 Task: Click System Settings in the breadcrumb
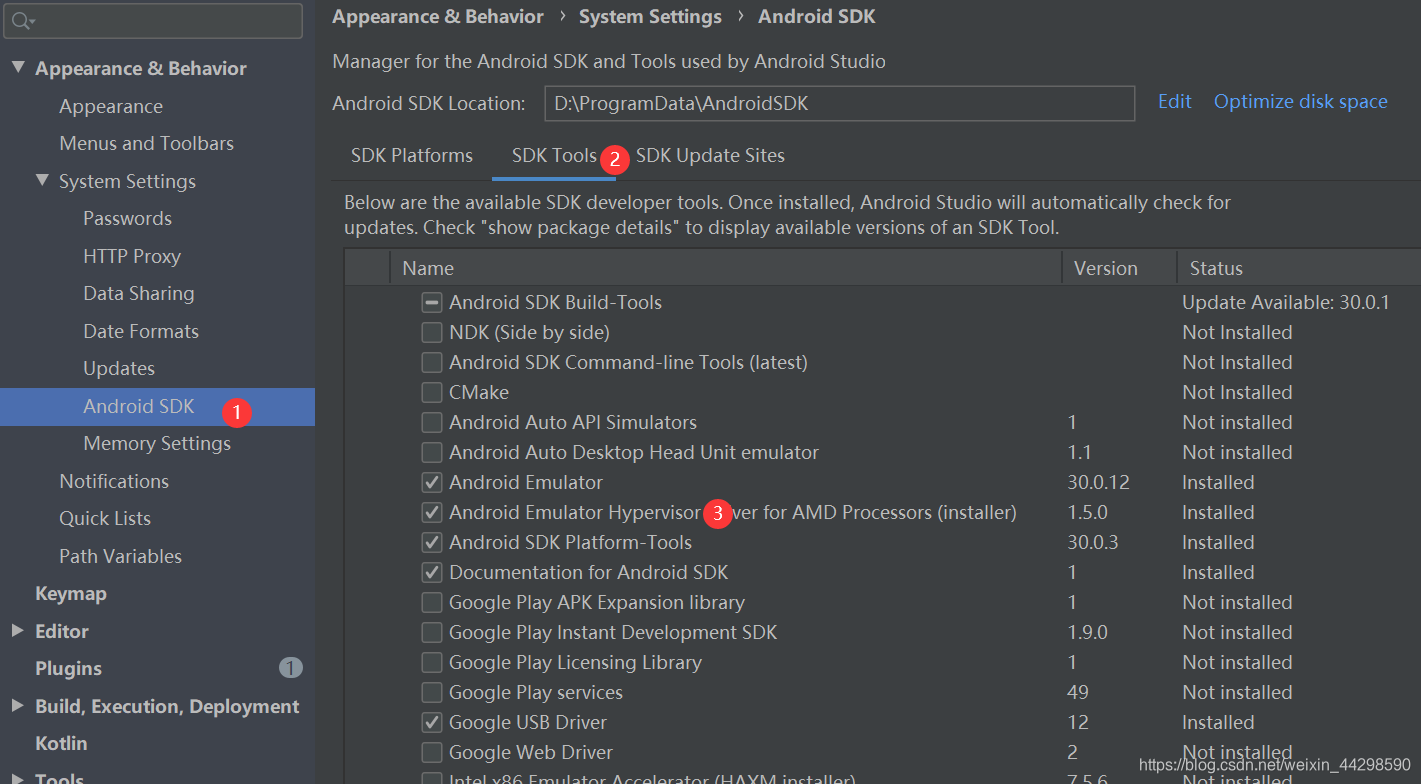click(650, 17)
